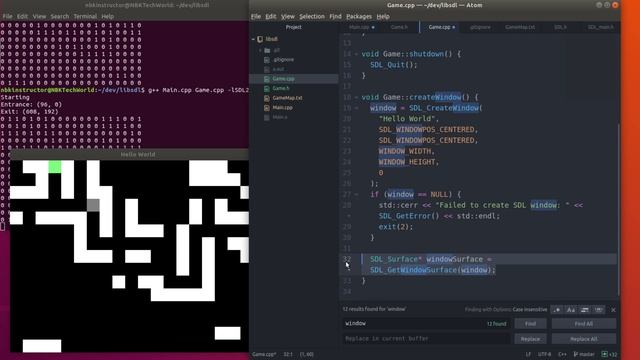This screenshot has width=640, height=360.
Task: Click the libsdl repository icon in tree
Action: pyautogui.click(x=260, y=39)
